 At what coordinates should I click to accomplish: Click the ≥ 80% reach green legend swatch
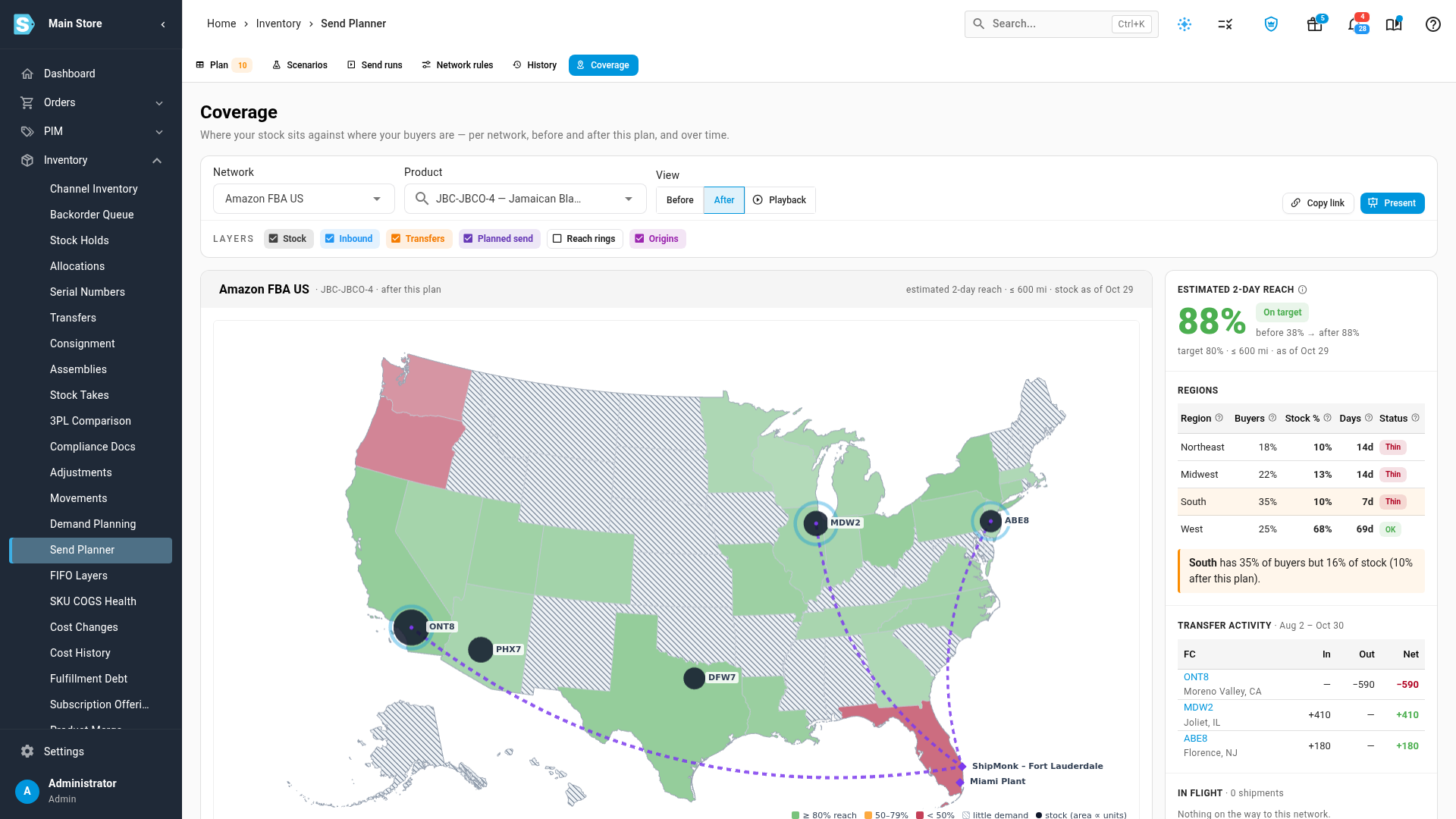(x=795, y=815)
